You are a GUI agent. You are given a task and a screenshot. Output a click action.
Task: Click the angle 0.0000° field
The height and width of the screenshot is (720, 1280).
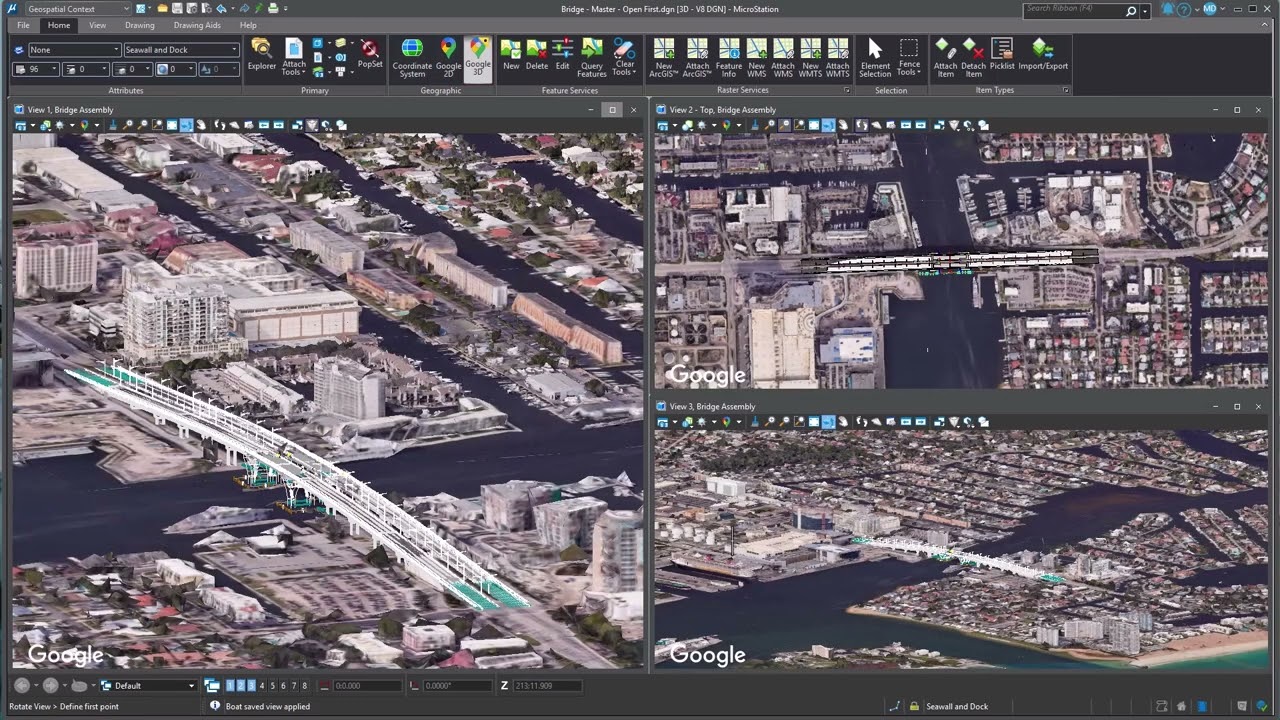click(x=457, y=686)
